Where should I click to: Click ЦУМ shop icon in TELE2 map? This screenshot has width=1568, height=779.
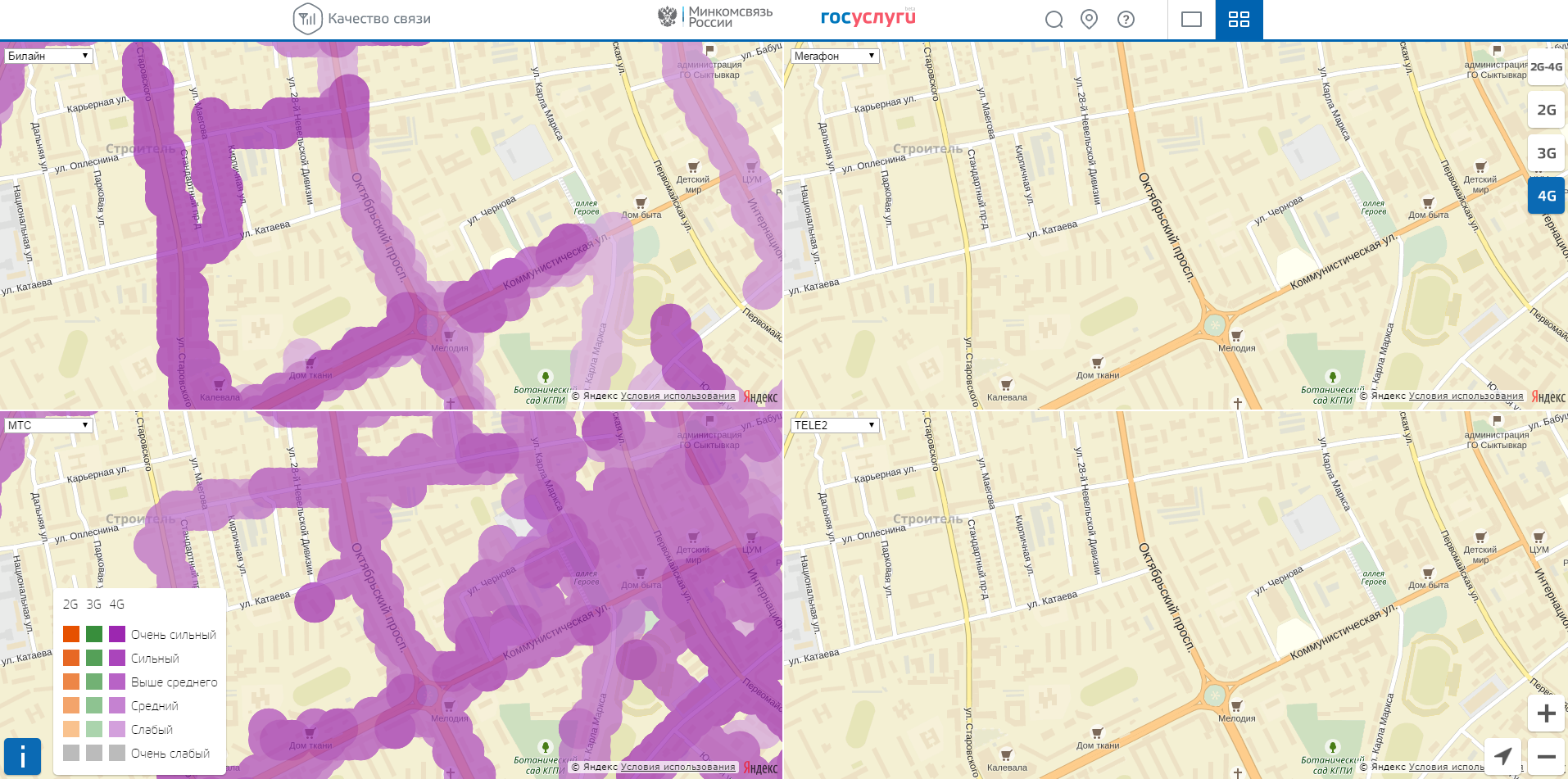[1538, 537]
